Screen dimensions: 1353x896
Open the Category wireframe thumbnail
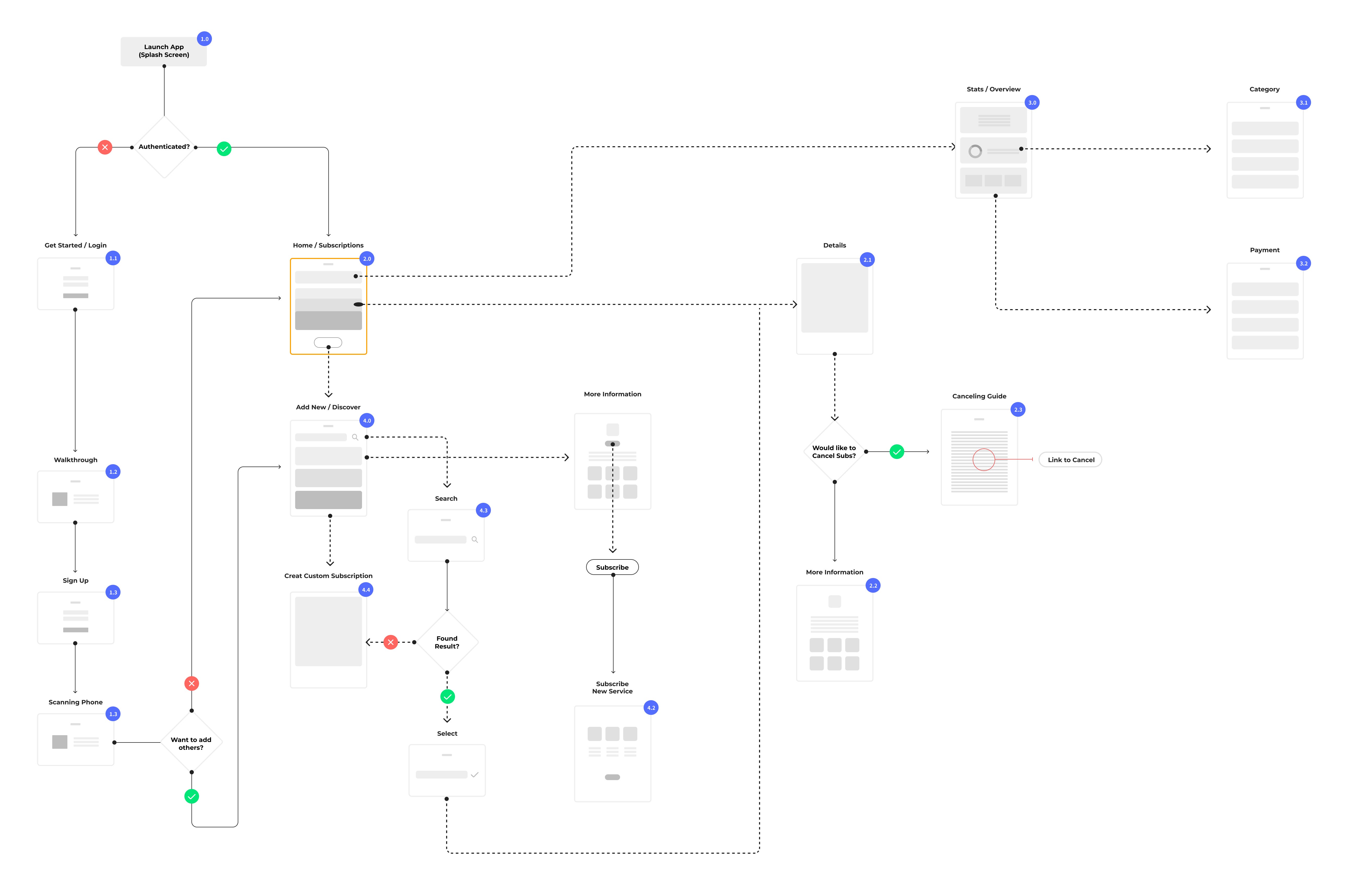coord(1265,150)
